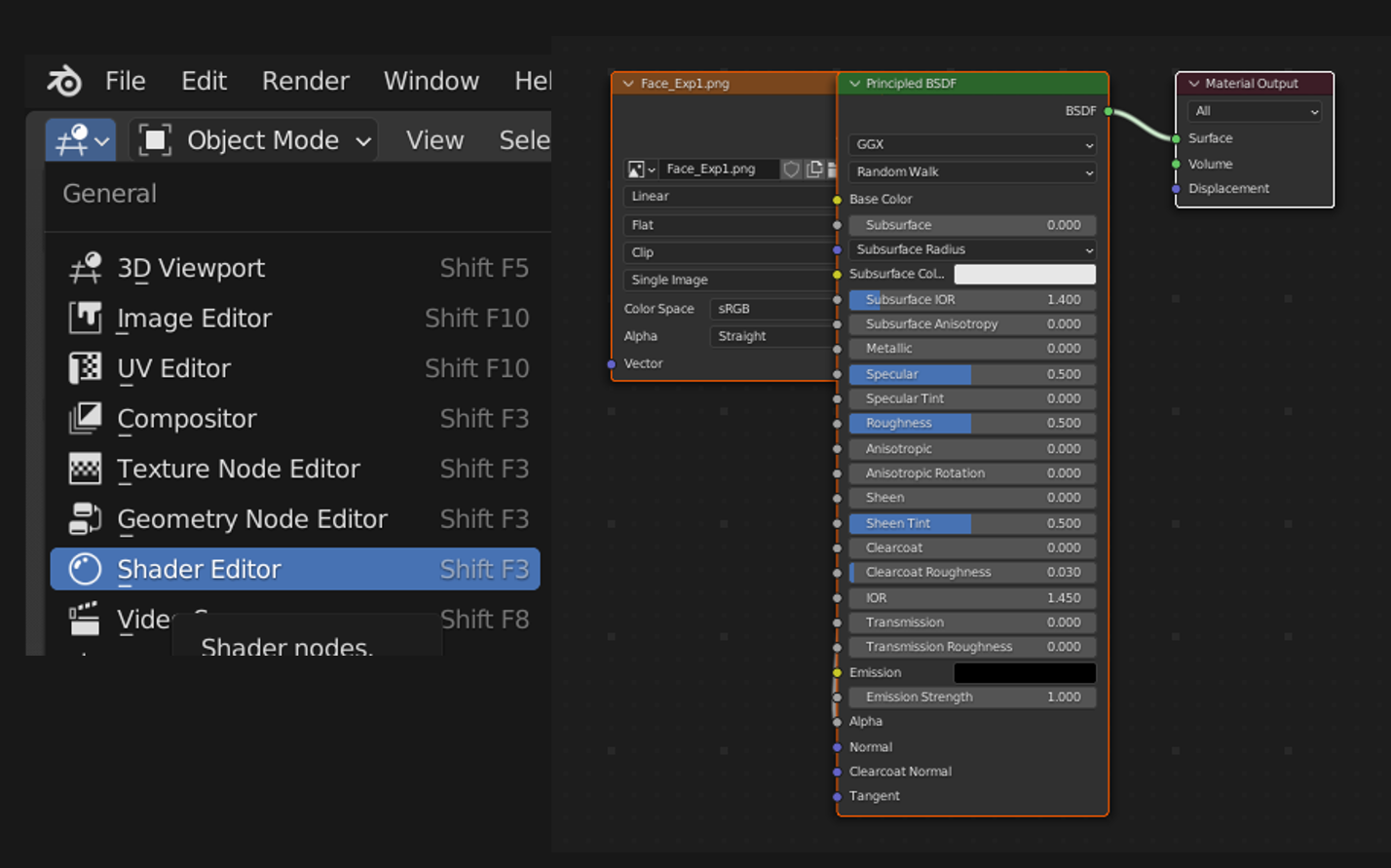
Task: Open the Straight Alpha dropdown
Action: (x=773, y=336)
